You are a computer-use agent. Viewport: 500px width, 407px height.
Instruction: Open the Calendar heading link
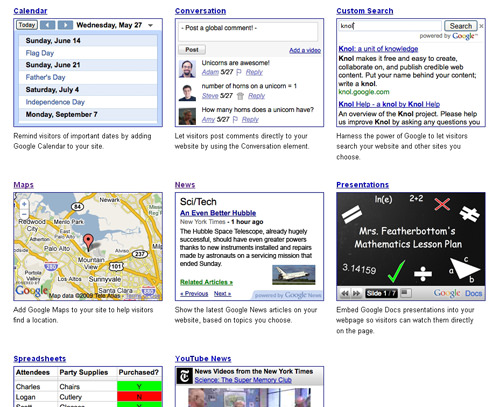pos(30,11)
